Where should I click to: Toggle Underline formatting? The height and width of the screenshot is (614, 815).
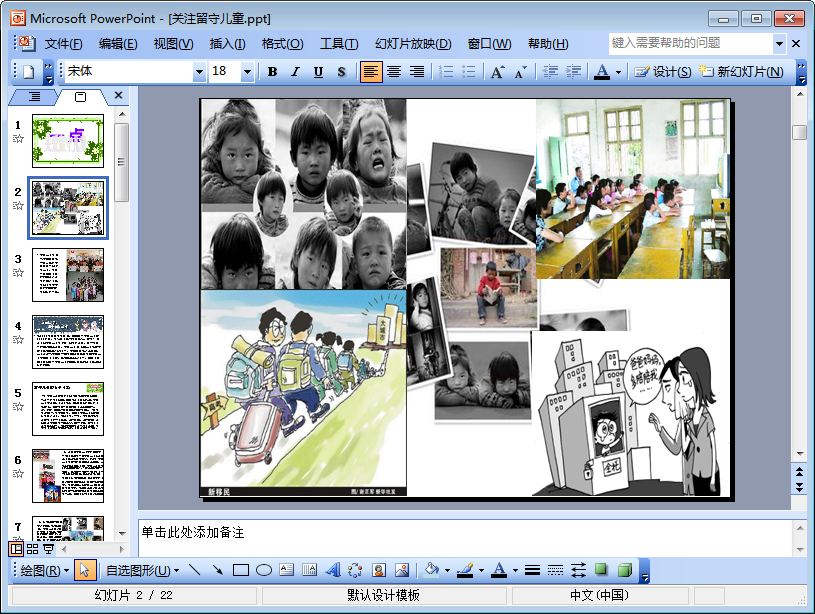pyautogui.click(x=318, y=72)
